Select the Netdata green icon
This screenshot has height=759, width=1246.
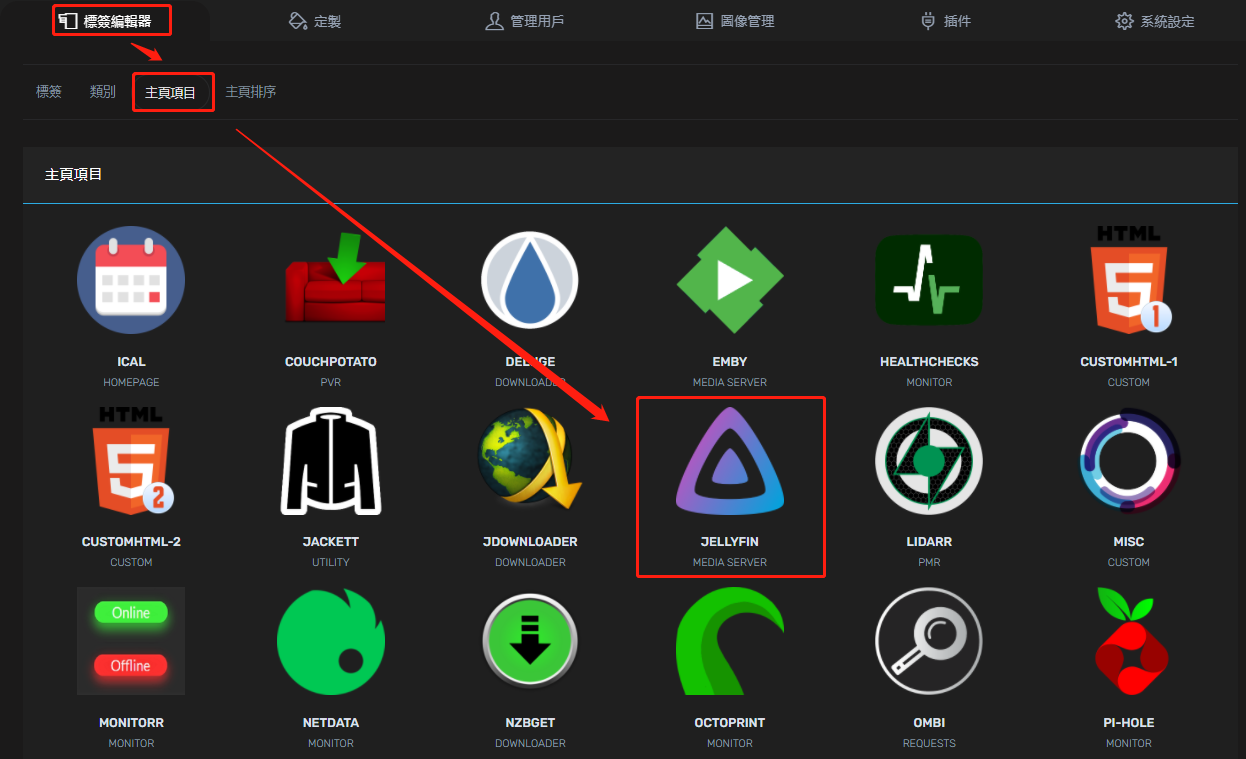click(x=331, y=641)
